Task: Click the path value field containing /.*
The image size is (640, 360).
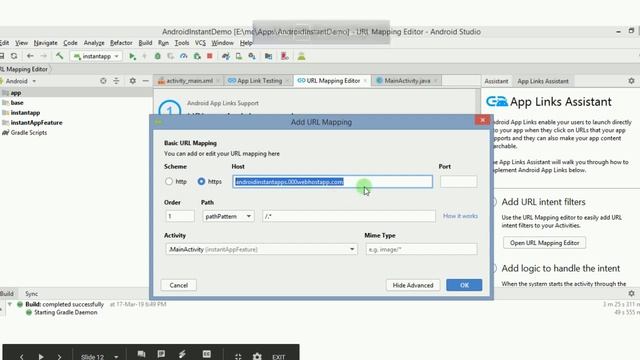Action: tap(349, 216)
